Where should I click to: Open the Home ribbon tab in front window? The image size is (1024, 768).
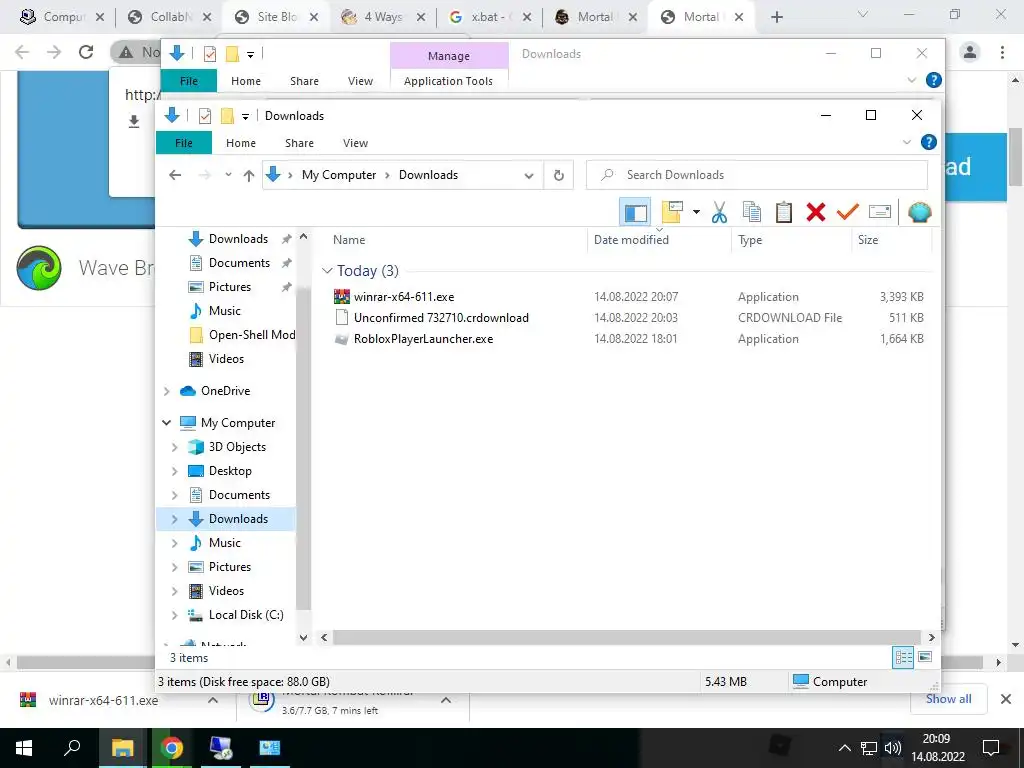point(241,143)
